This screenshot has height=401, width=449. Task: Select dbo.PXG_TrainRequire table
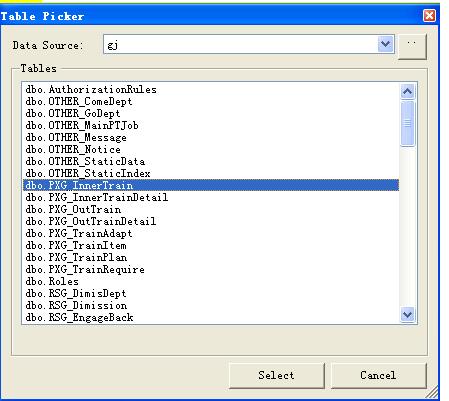pyautogui.click(x=211, y=269)
